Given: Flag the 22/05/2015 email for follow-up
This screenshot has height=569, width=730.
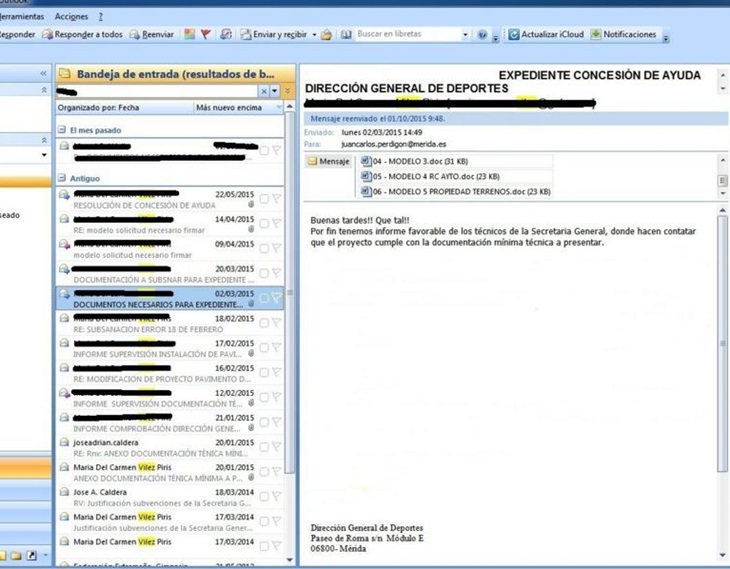Looking at the screenshot, I should [x=277, y=199].
